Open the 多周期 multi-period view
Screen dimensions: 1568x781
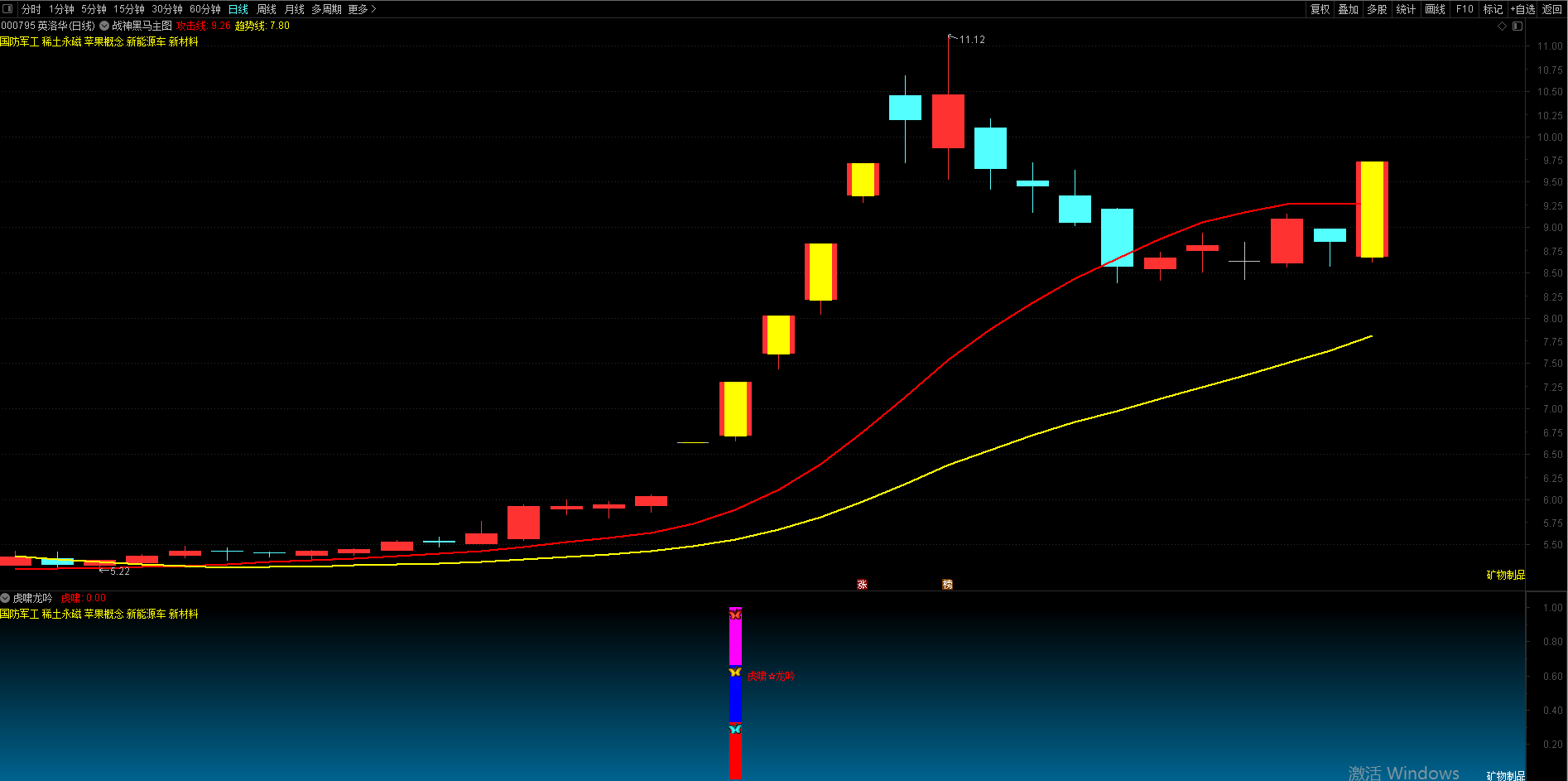point(326,9)
